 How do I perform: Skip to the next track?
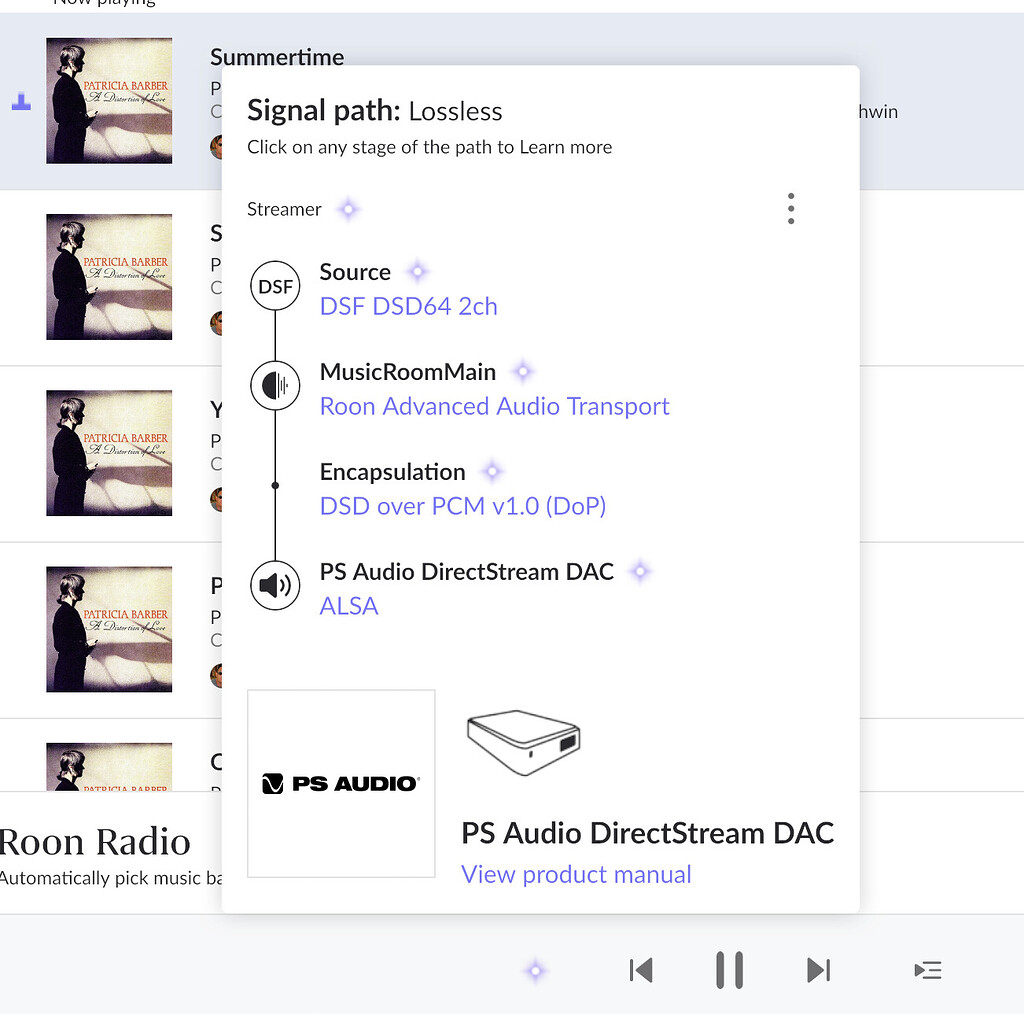[819, 969]
